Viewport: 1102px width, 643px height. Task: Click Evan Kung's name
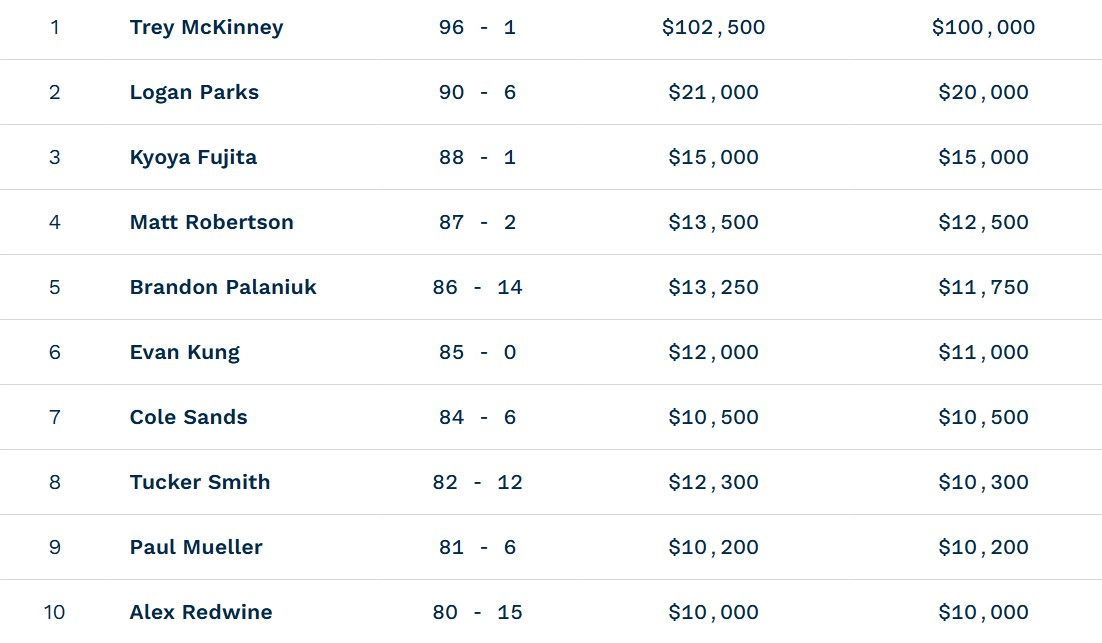tap(184, 352)
